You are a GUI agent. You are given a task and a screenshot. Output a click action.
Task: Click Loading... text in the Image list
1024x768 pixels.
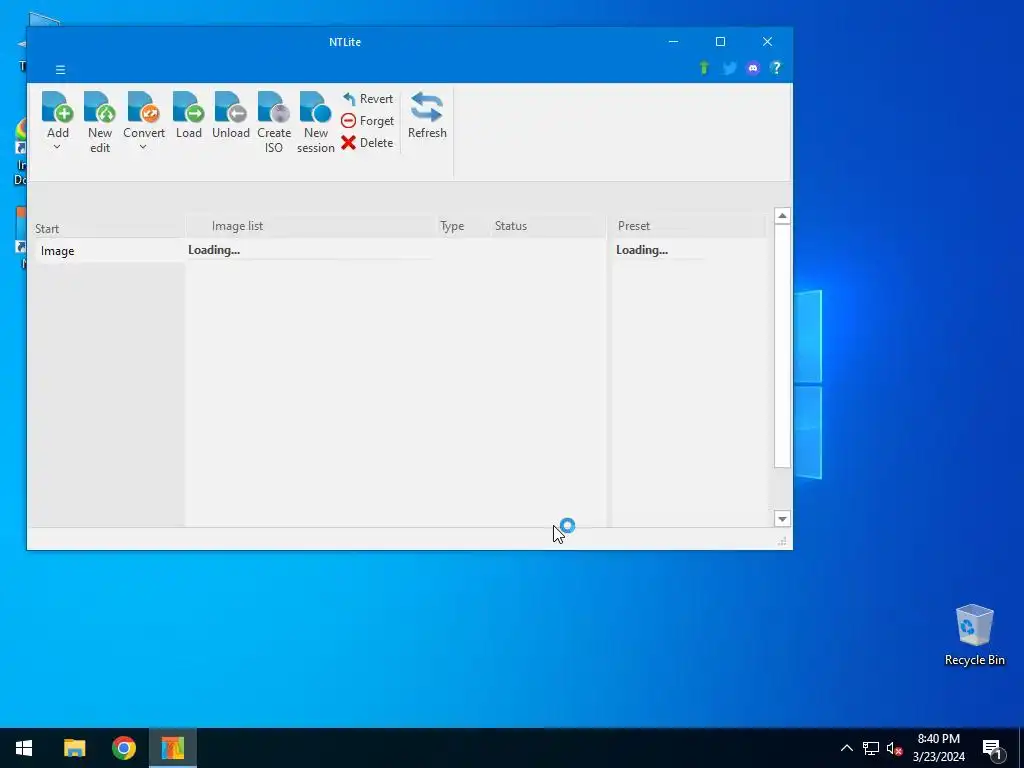coord(214,250)
